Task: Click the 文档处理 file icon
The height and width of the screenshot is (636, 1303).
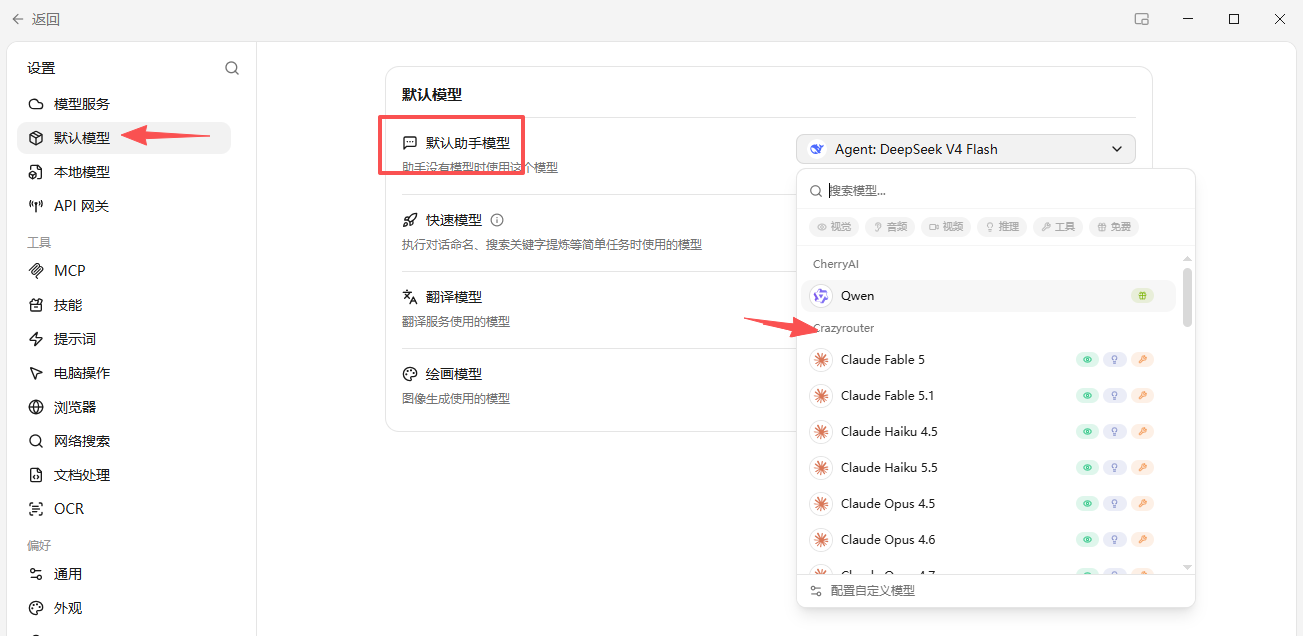Action: click(36, 475)
